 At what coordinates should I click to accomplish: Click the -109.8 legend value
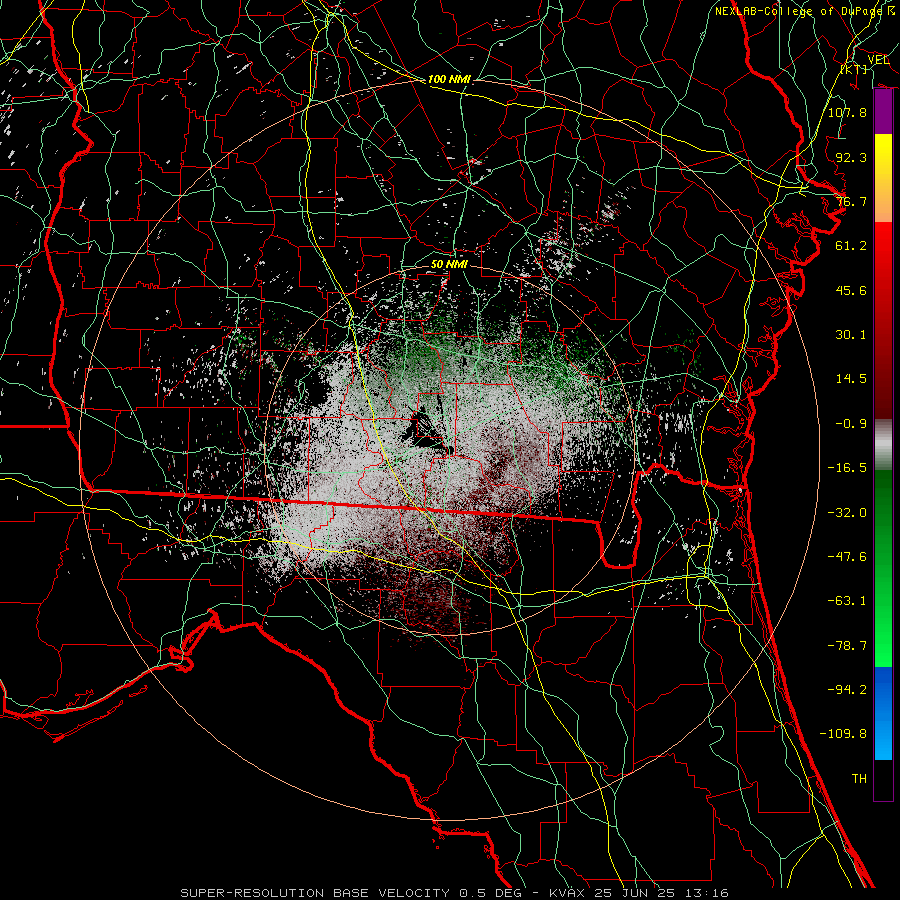843,734
